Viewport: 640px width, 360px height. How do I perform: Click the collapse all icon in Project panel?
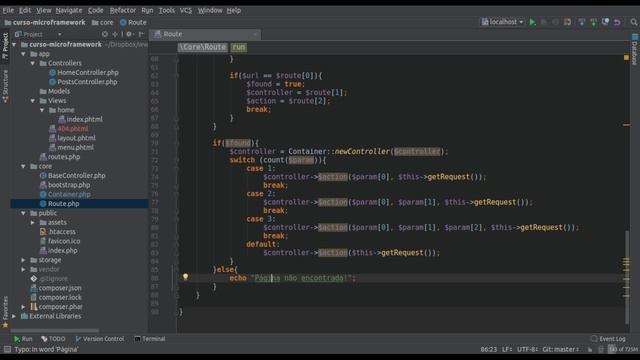coord(115,34)
